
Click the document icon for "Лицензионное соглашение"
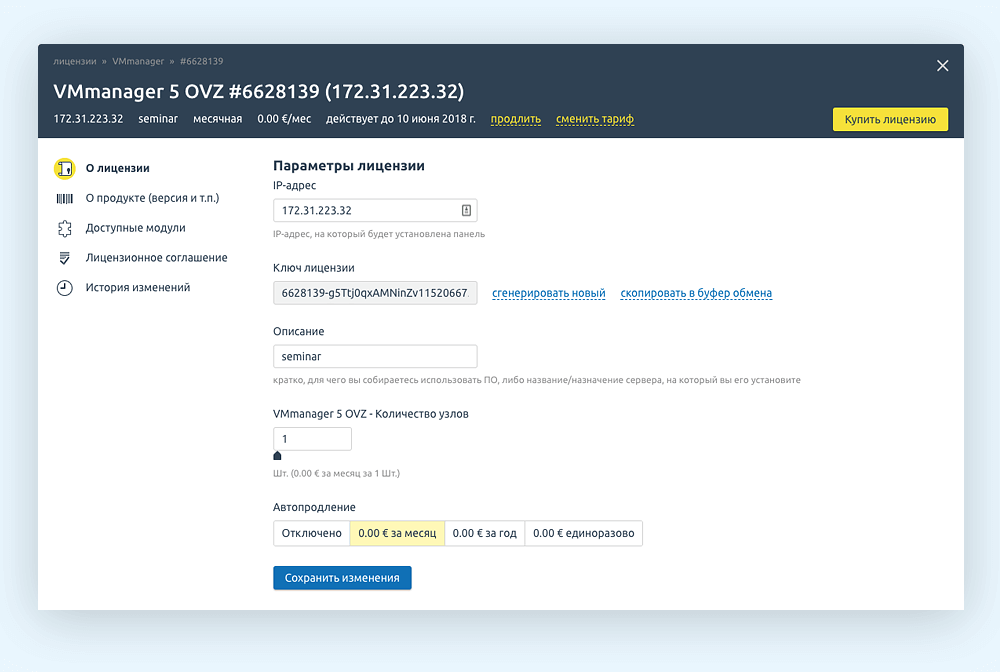65,257
